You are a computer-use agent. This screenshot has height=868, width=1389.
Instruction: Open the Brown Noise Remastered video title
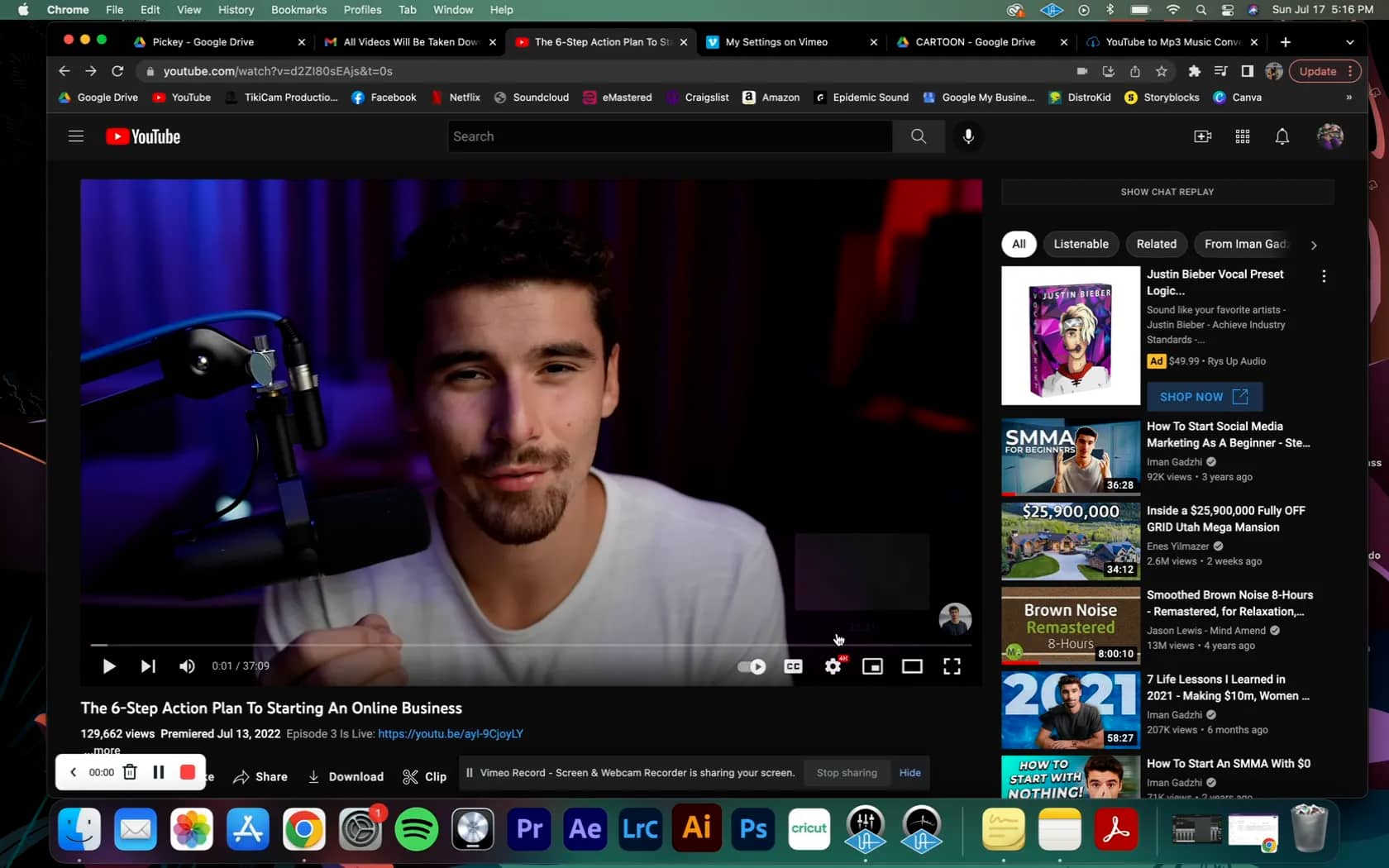(1229, 603)
